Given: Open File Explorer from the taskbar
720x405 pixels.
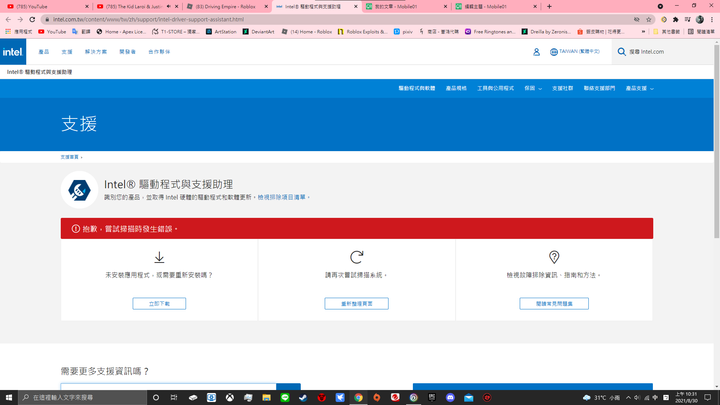Looking at the screenshot, I should coord(266,398).
